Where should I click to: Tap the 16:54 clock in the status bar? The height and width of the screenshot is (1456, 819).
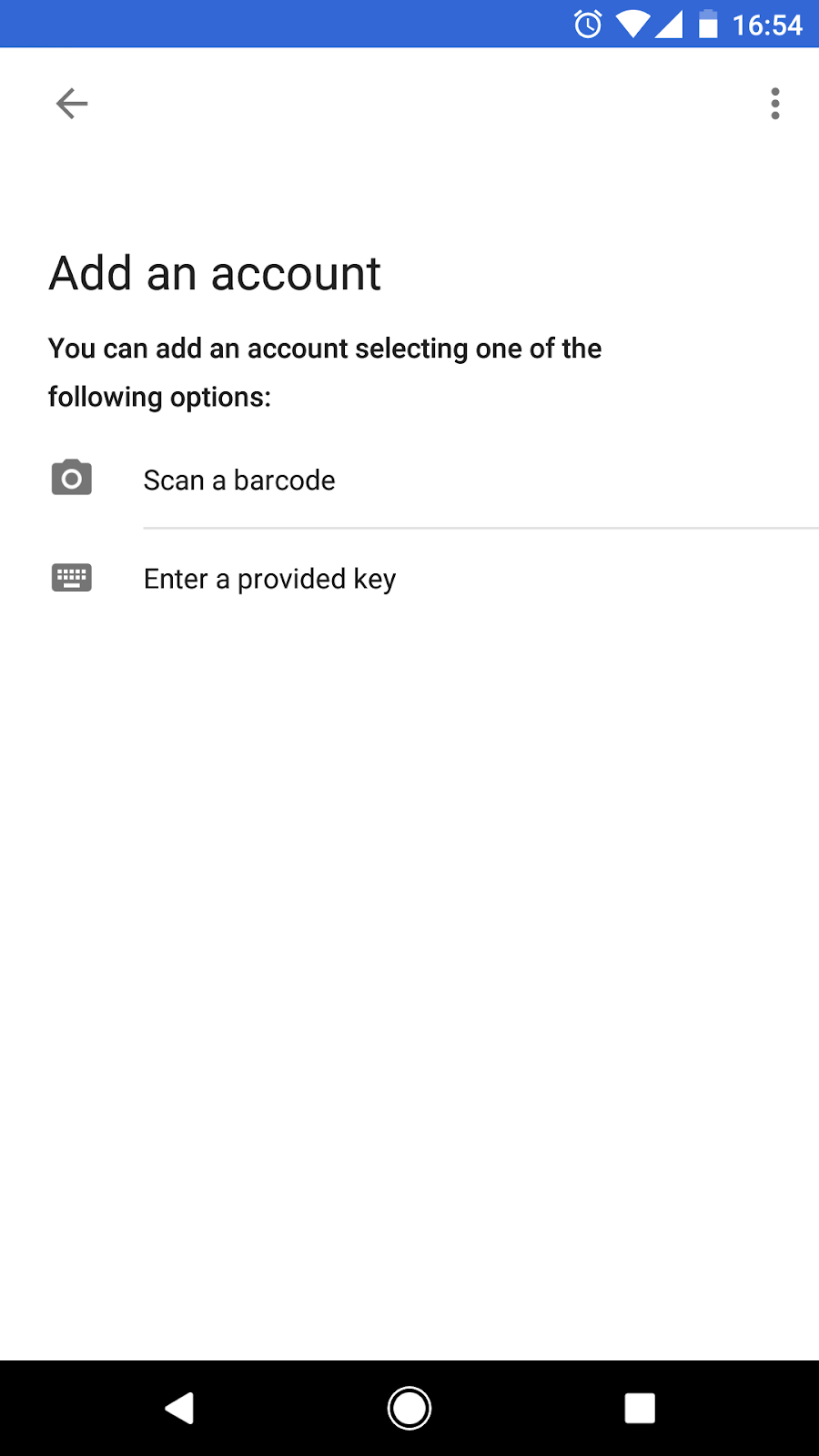point(767,25)
